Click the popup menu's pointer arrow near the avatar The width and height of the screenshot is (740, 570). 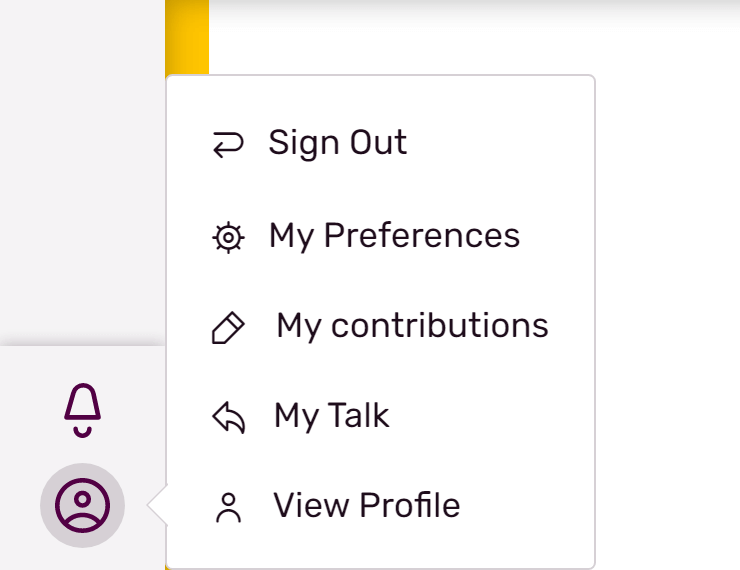click(157, 506)
